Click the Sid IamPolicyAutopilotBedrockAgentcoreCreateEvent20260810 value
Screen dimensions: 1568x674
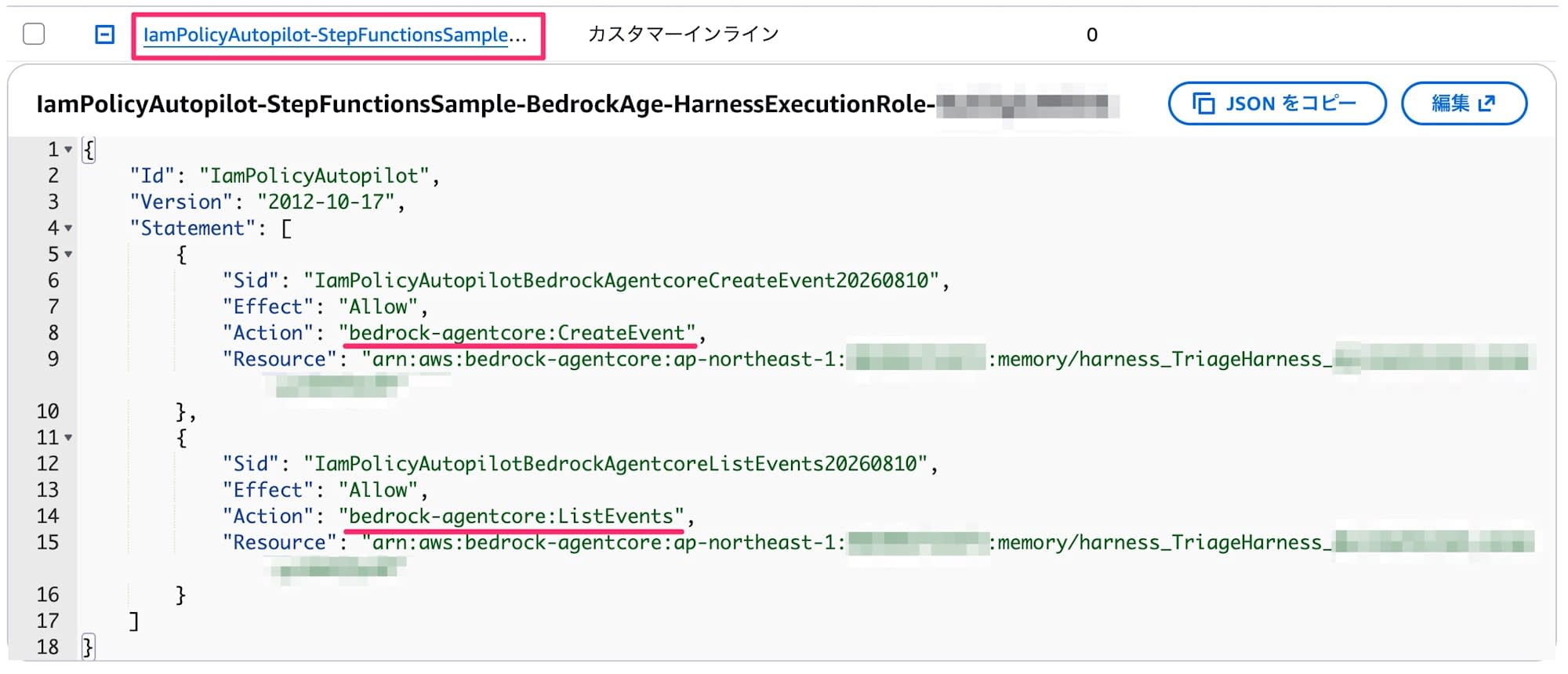(x=622, y=281)
